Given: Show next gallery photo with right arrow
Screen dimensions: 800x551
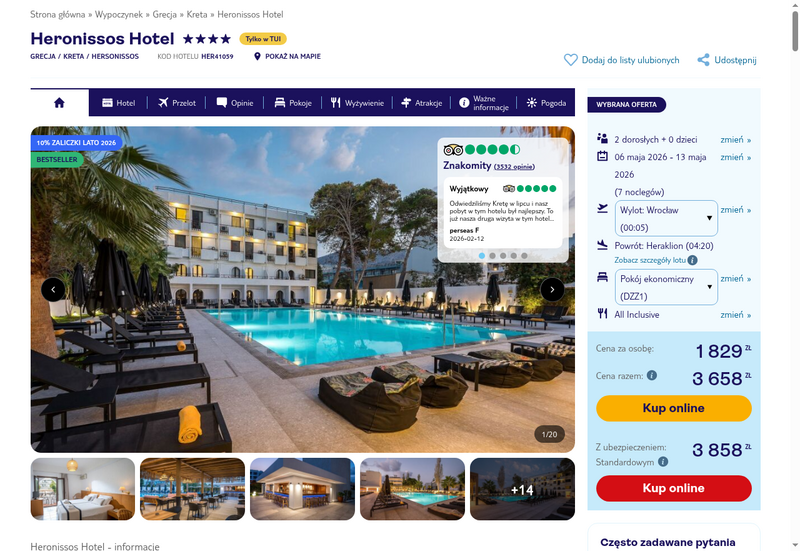Looking at the screenshot, I should click(552, 290).
